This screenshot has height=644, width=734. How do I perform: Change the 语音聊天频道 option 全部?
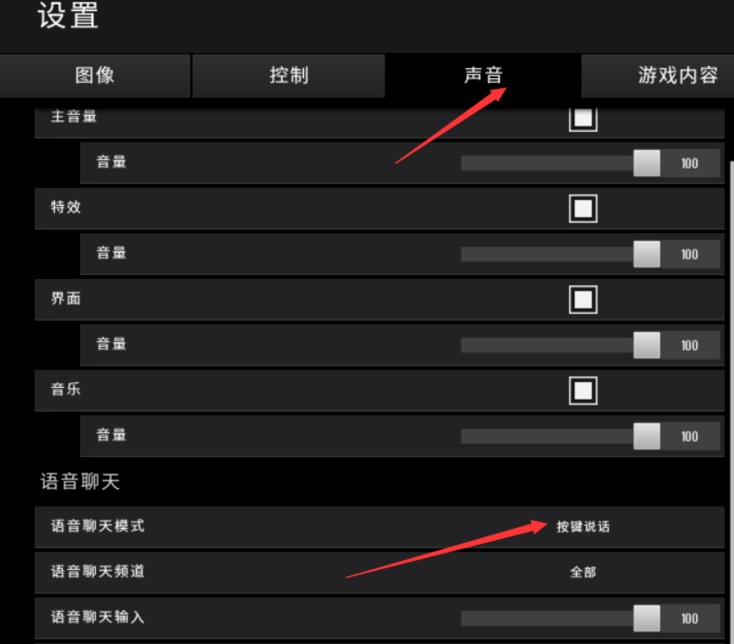583,572
